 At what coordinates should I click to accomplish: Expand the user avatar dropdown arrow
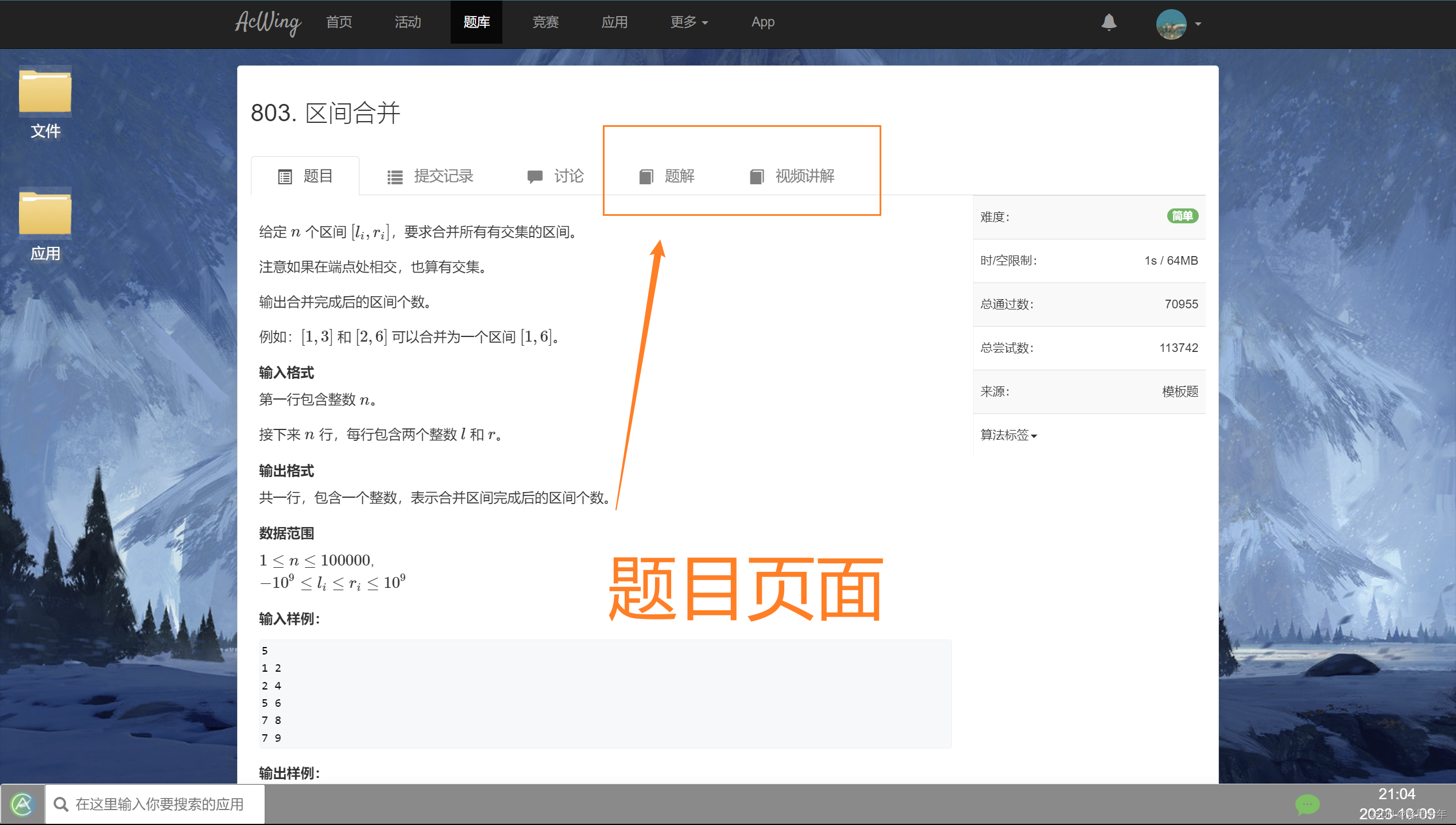coord(1198,24)
